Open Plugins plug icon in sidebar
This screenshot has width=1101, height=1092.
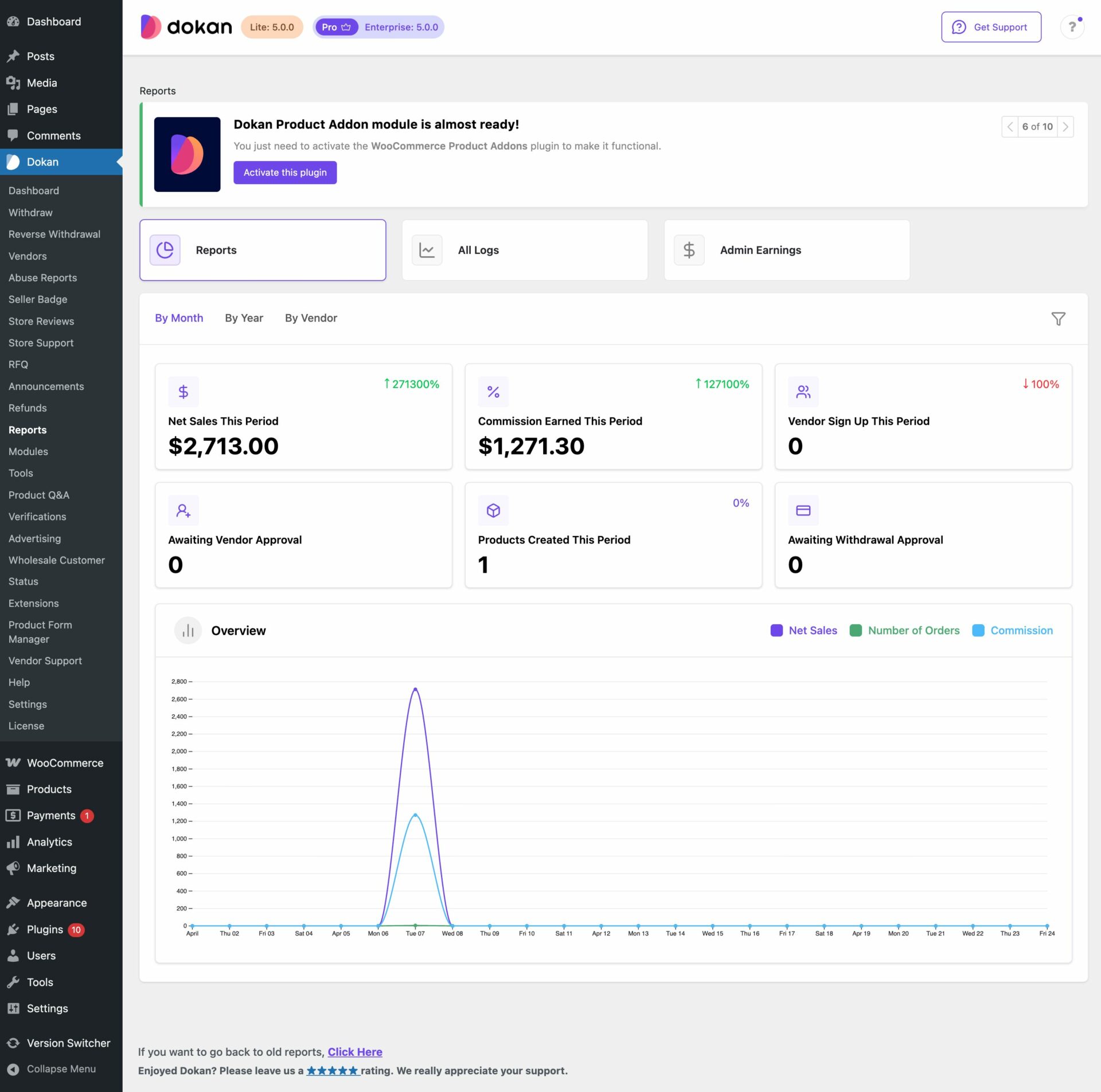click(x=13, y=929)
